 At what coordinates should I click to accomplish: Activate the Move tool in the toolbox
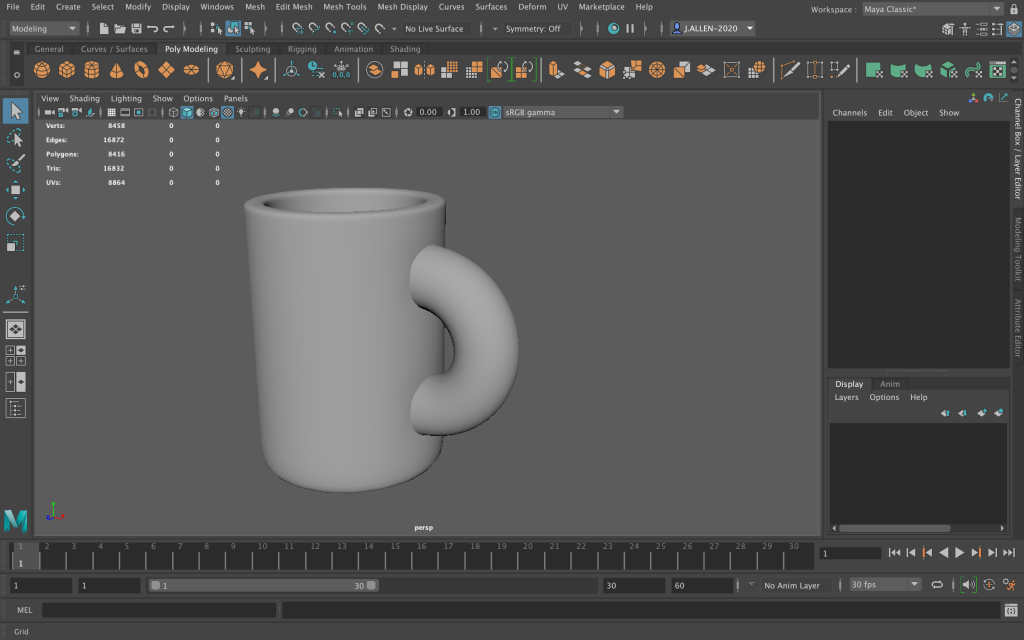[x=15, y=190]
